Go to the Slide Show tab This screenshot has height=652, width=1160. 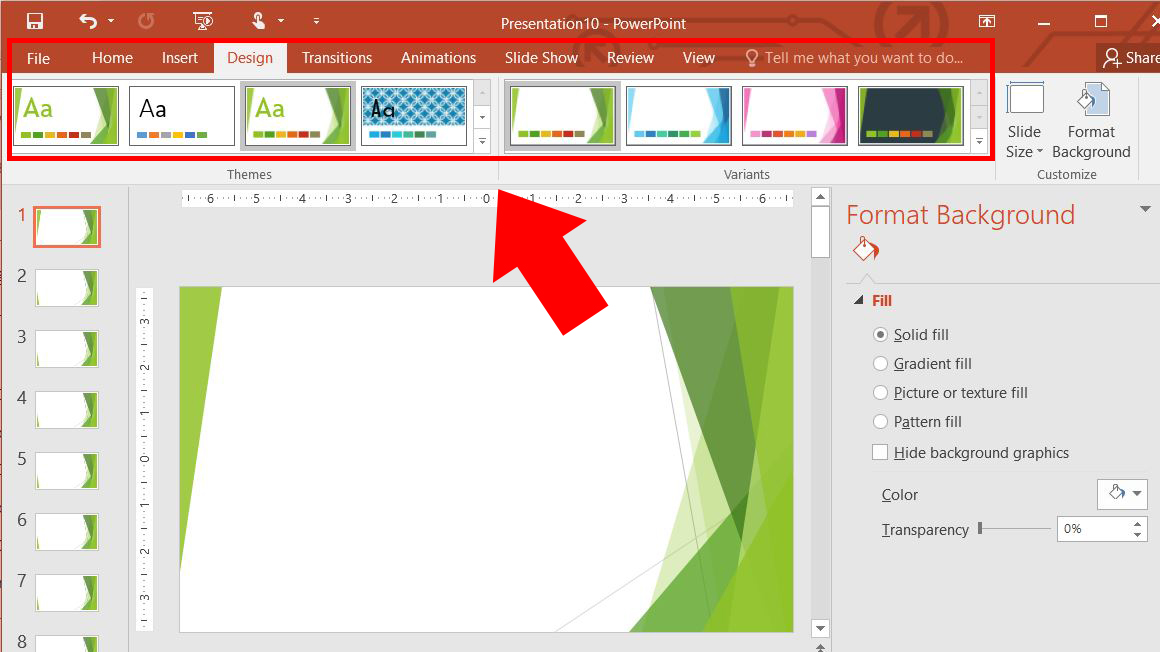(x=542, y=58)
